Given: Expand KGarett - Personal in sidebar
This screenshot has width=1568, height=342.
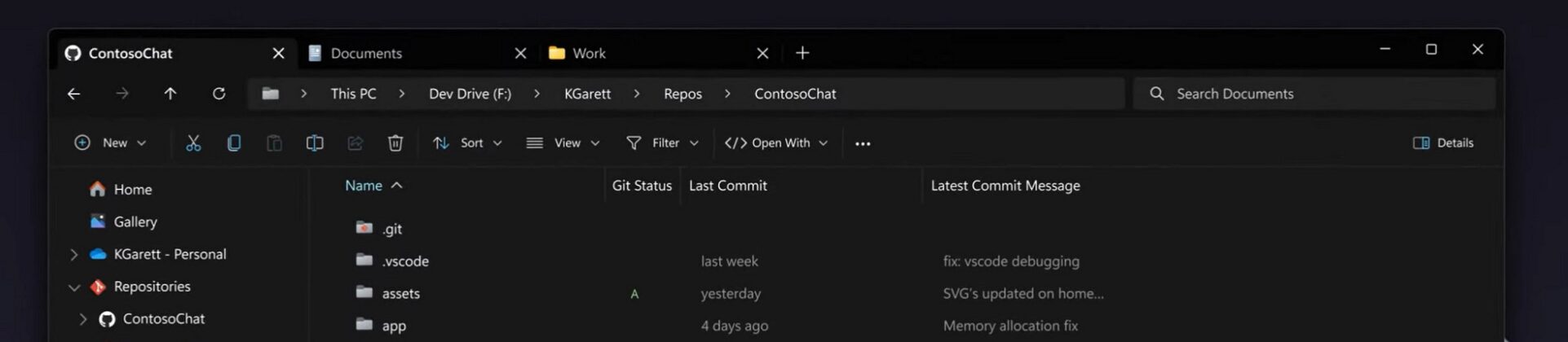Looking at the screenshot, I should point(74,254).
